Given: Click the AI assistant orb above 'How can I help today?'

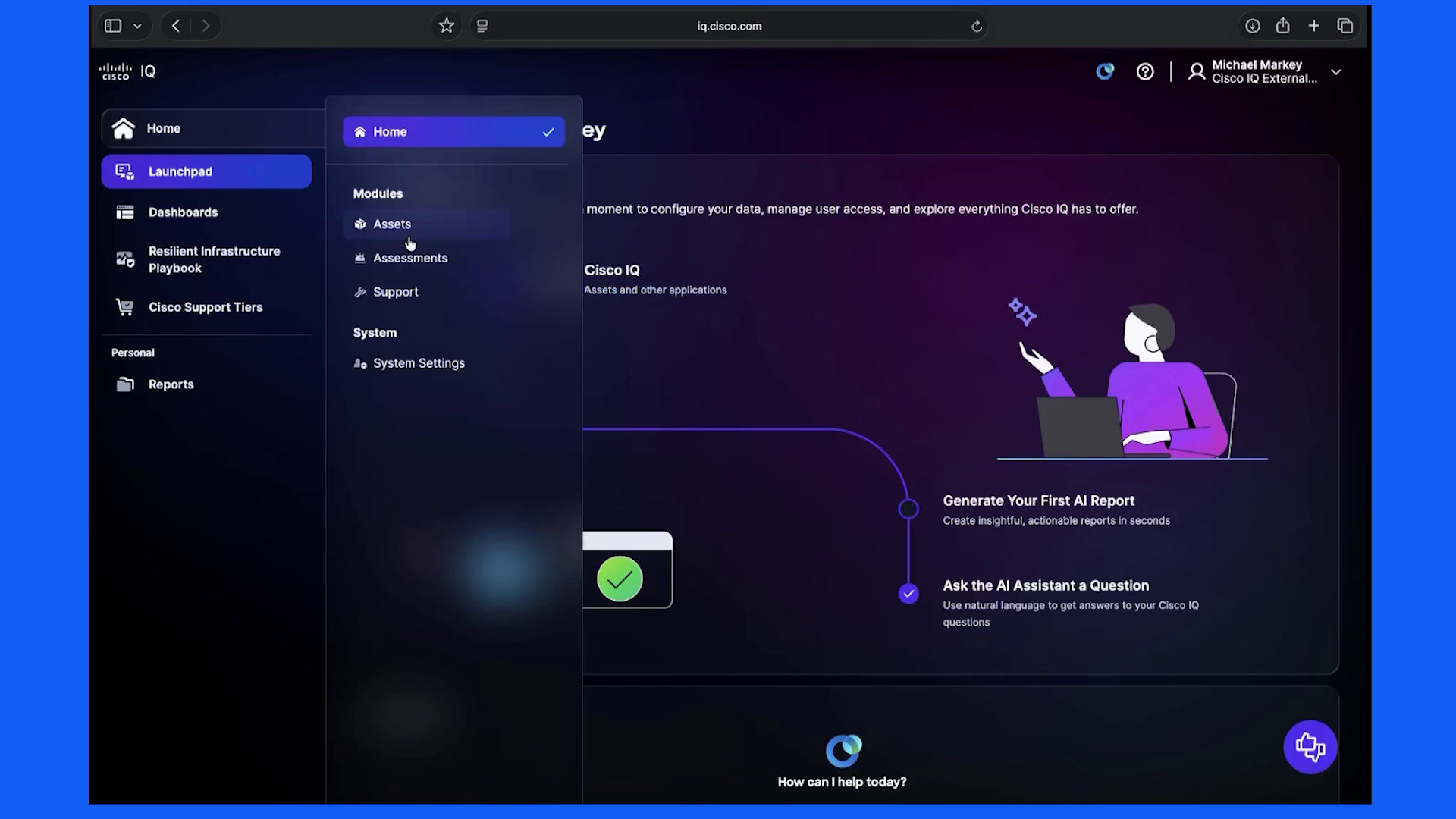Looking at the screenshot, I should point(843,751).
